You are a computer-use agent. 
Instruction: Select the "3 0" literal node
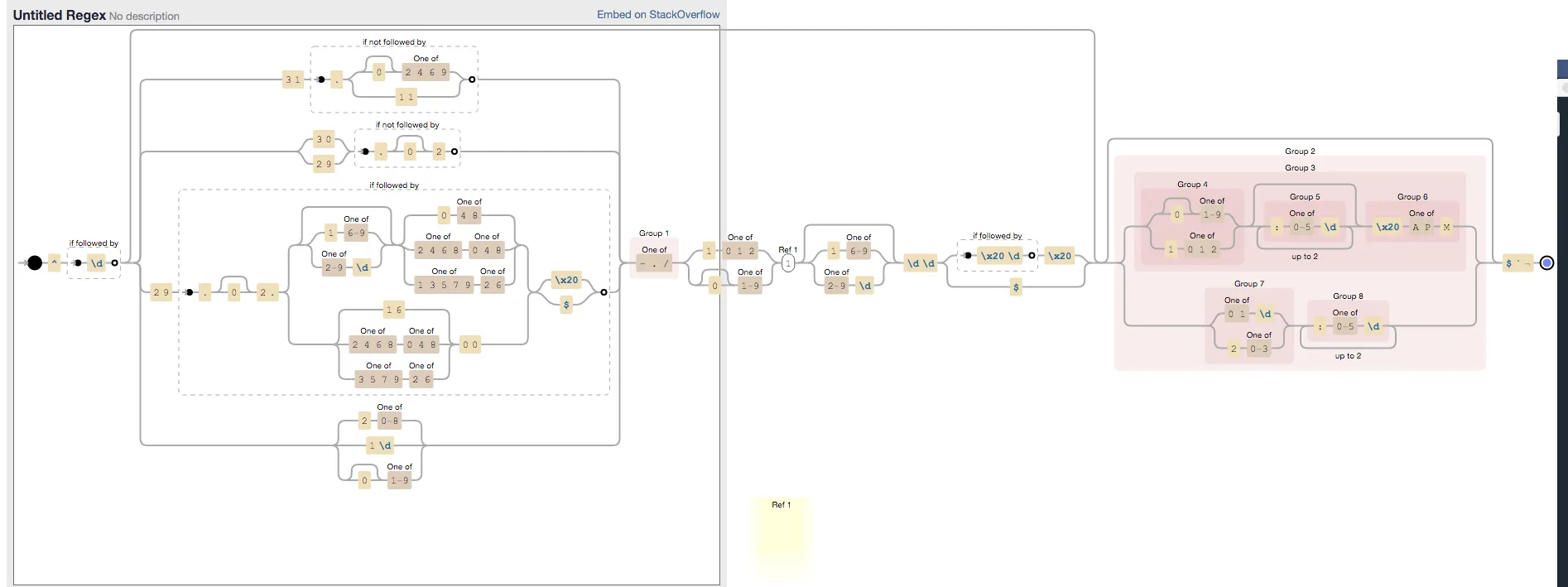(324, 139)
